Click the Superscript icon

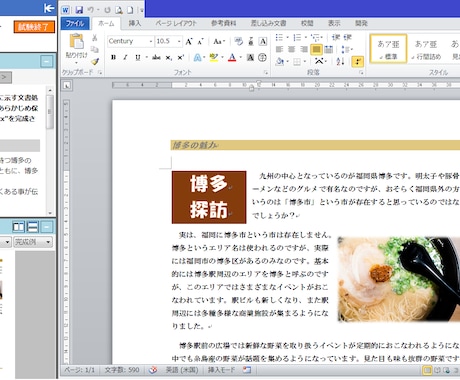(180, 58)
